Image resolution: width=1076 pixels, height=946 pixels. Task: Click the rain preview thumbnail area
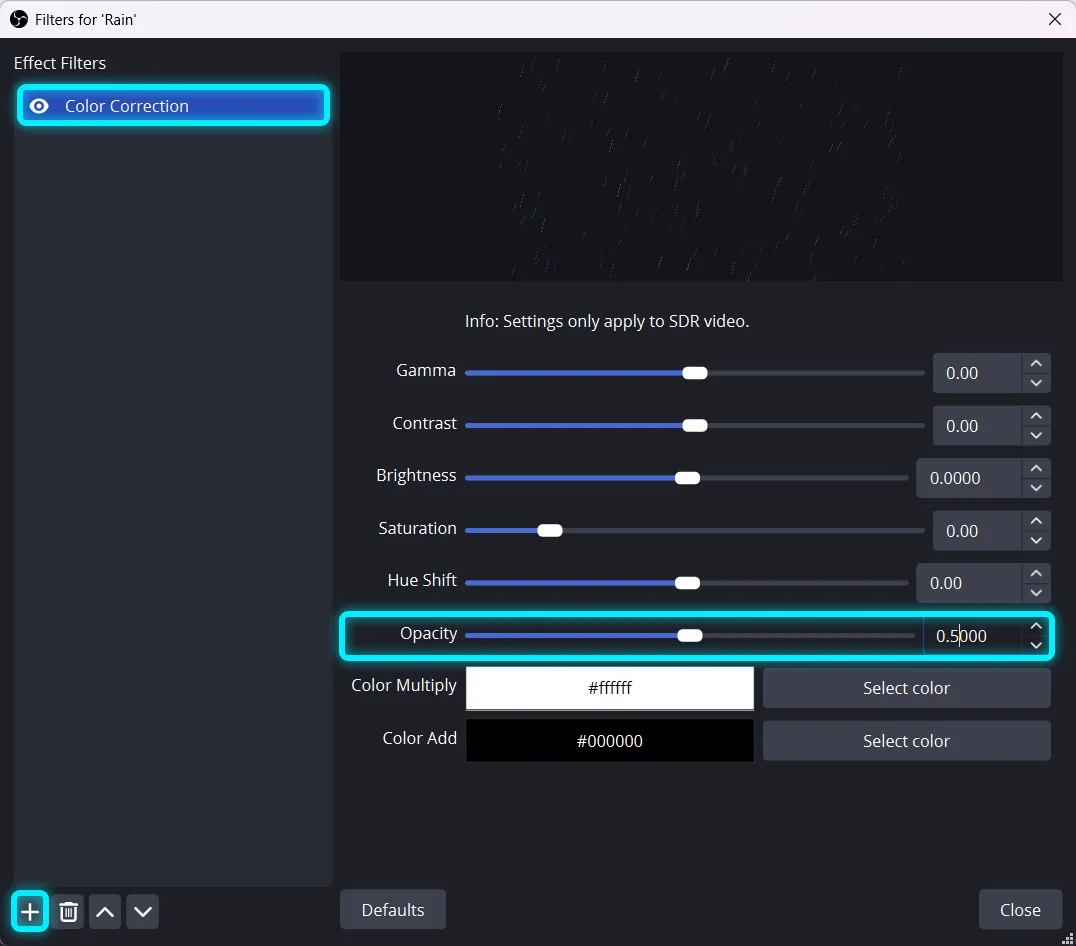701,167
